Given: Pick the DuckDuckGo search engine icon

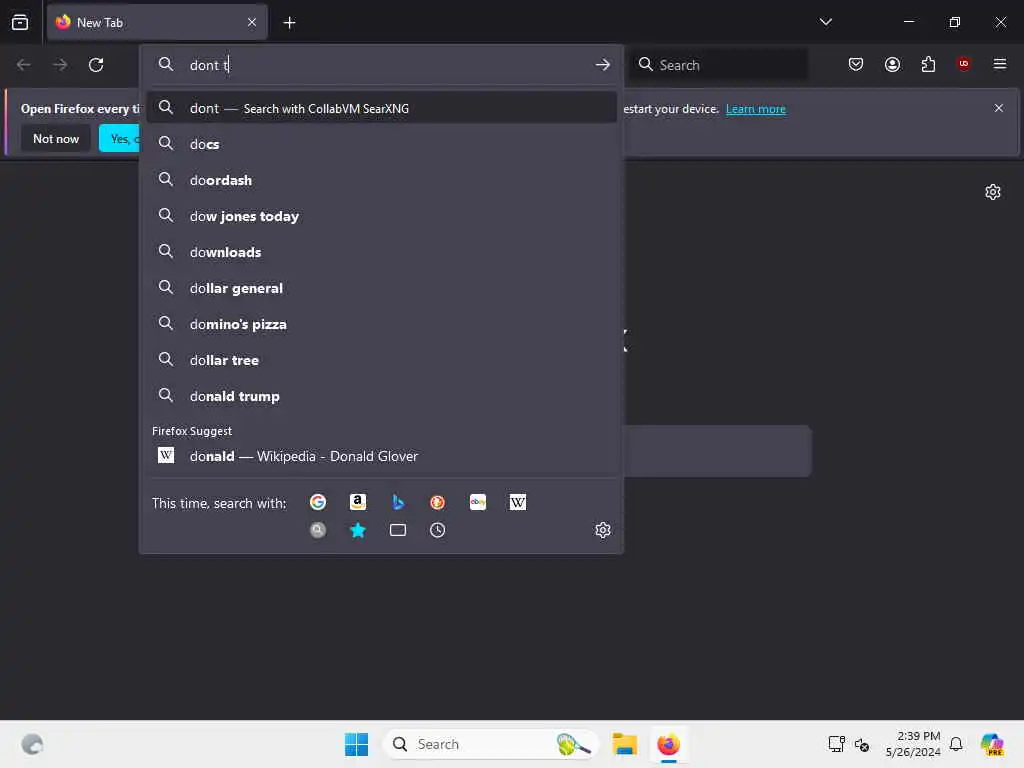Looking at the screenshot, I should click(x=438, y=502).
